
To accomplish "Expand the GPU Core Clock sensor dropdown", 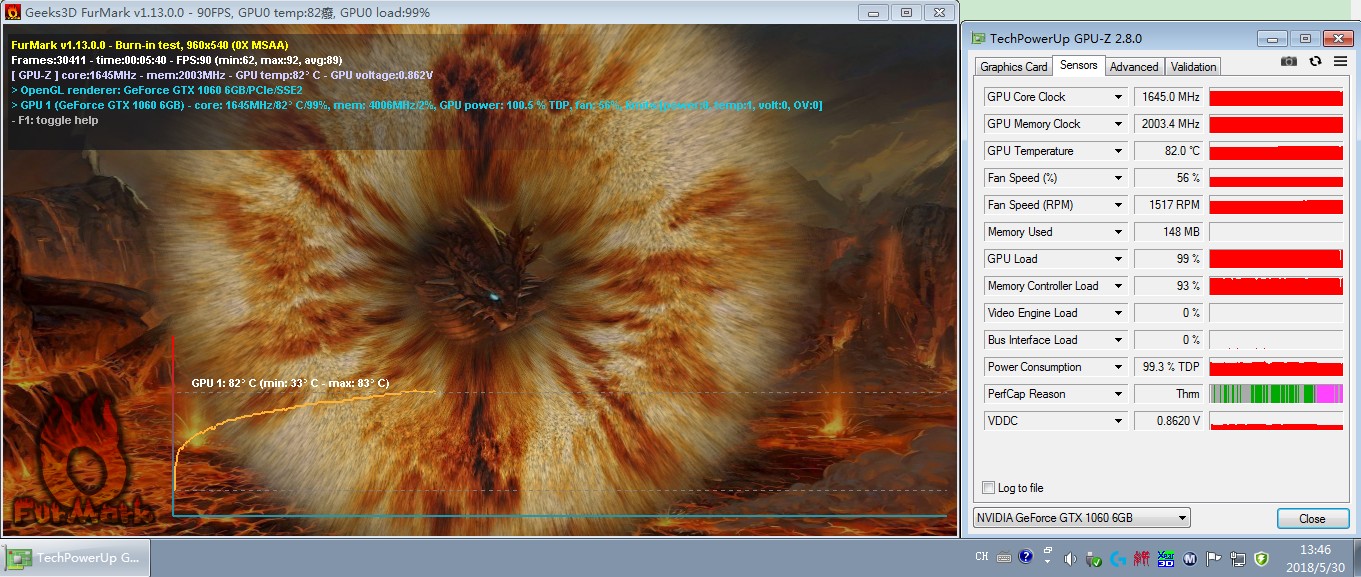I will [x=1119, y=97].
